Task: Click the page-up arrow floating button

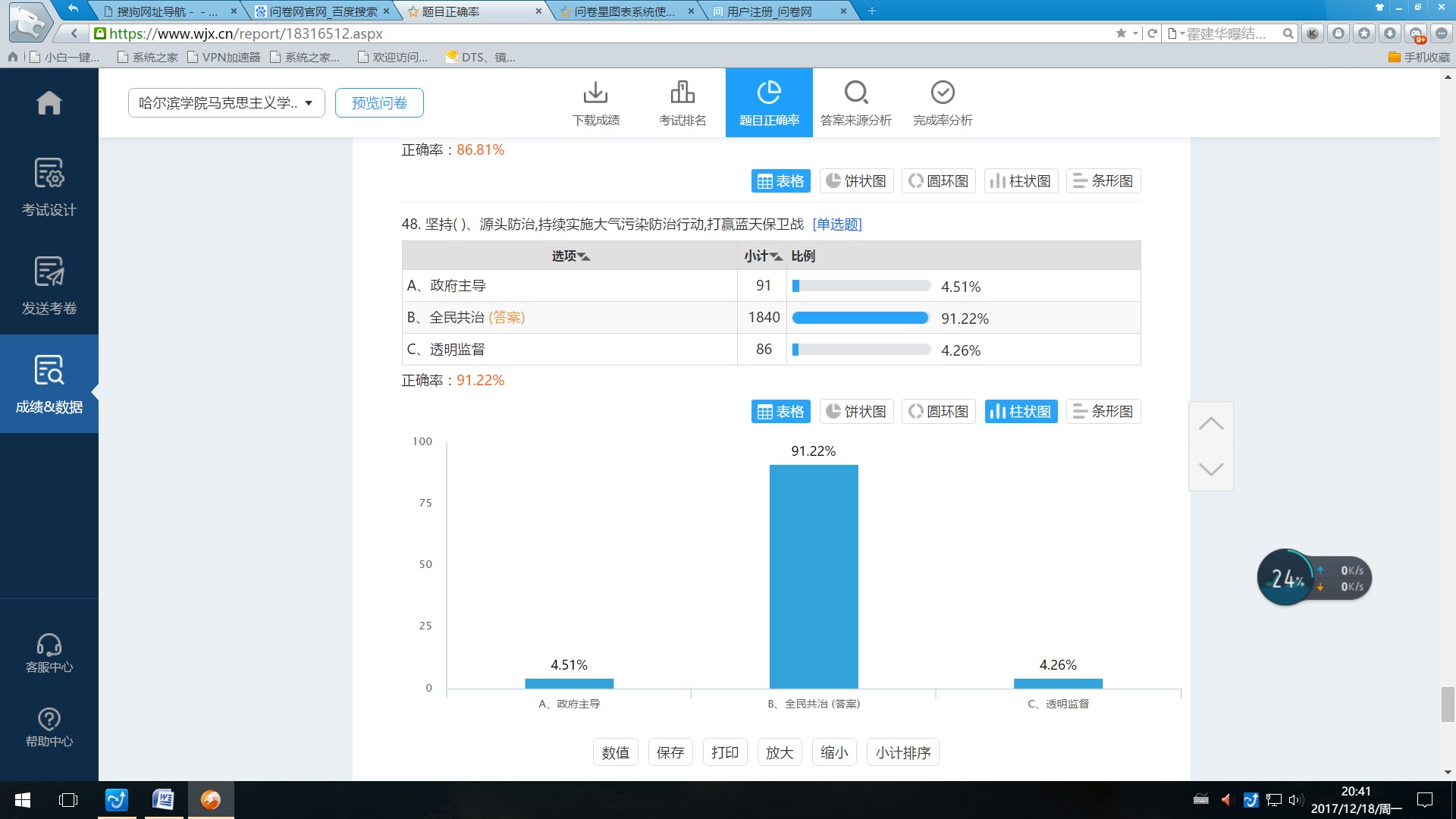Action: tap(1211, 424)
